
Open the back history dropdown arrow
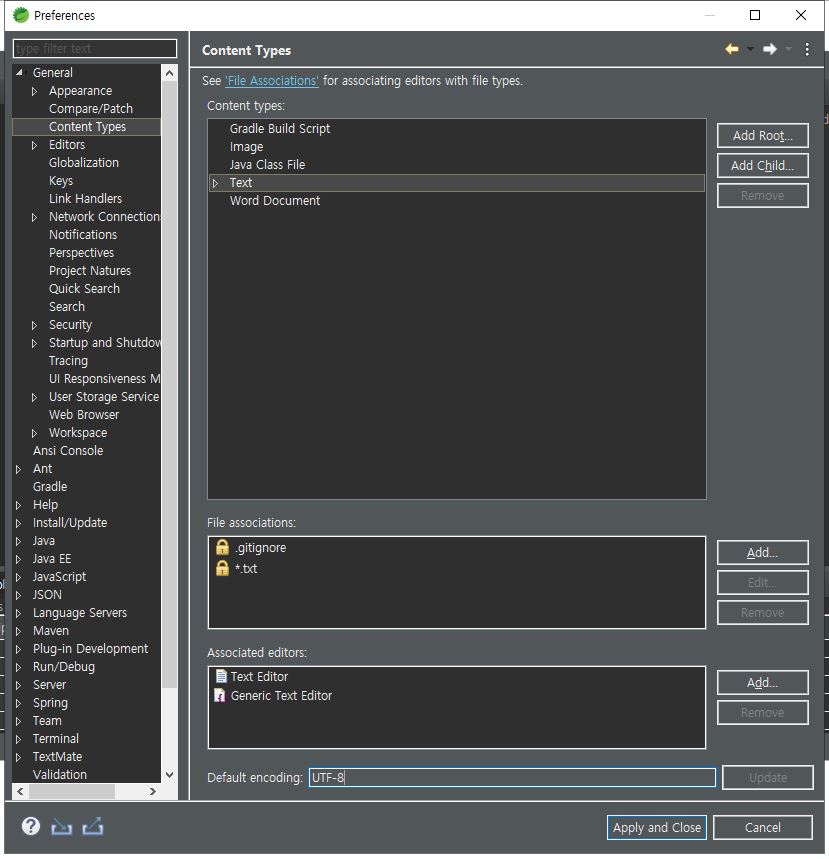750,49
